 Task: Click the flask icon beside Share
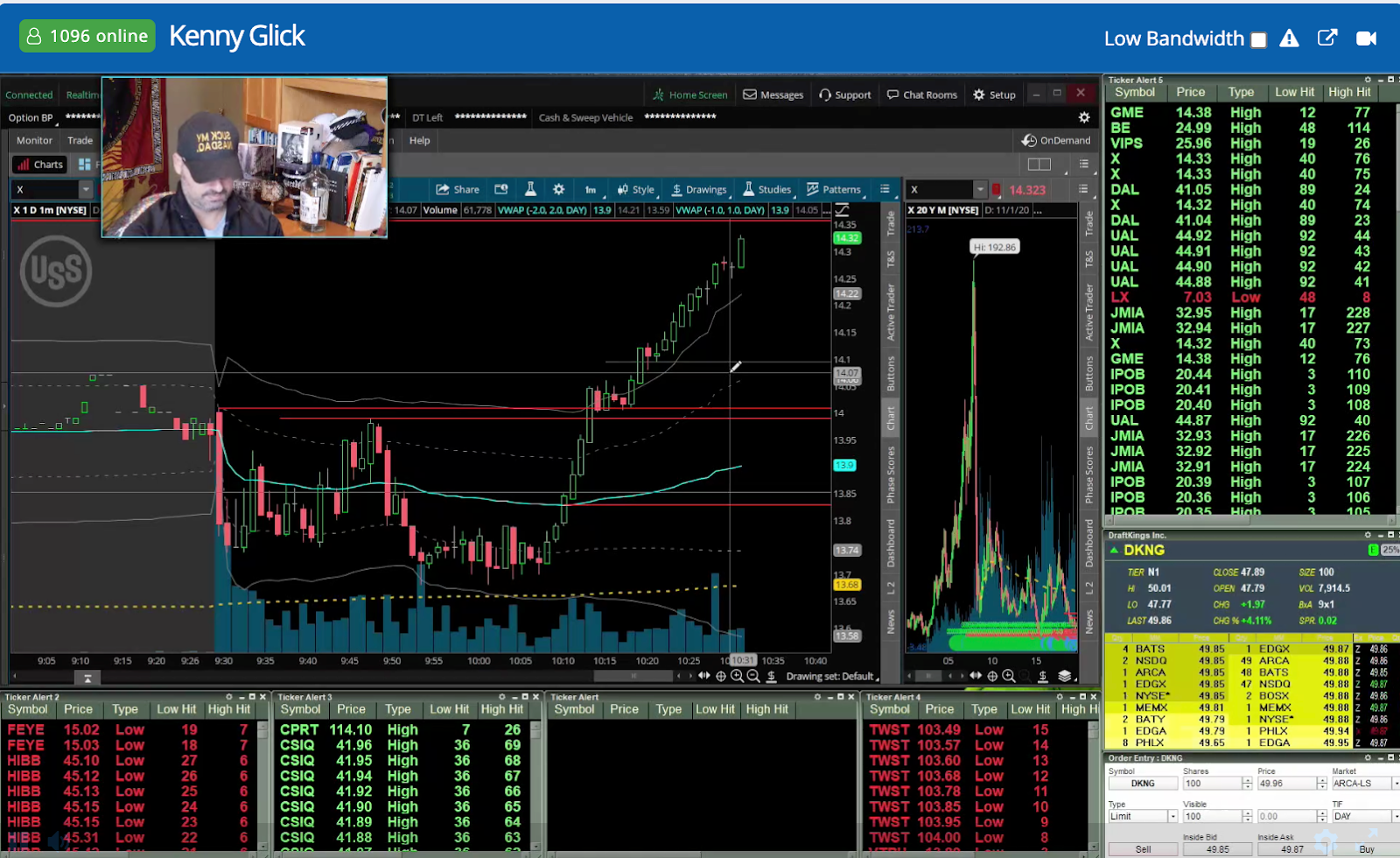529,189
